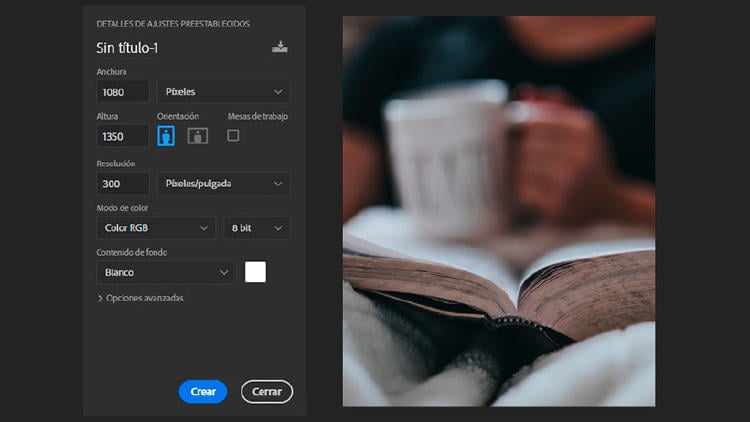The height and width of the screenshot is (422, 750).
Task: Select the landscape orientation icon
Action: (197, 135)
